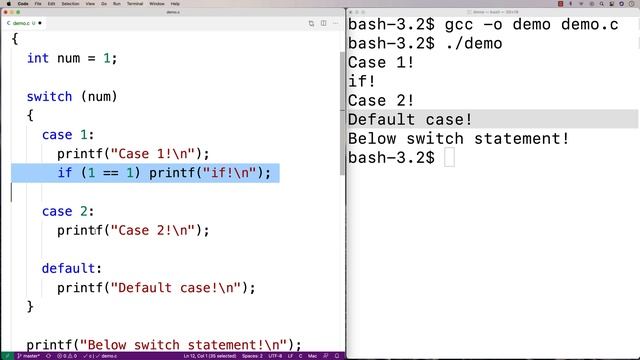Click the 'Case 2!' terminal output

point(381,101)
